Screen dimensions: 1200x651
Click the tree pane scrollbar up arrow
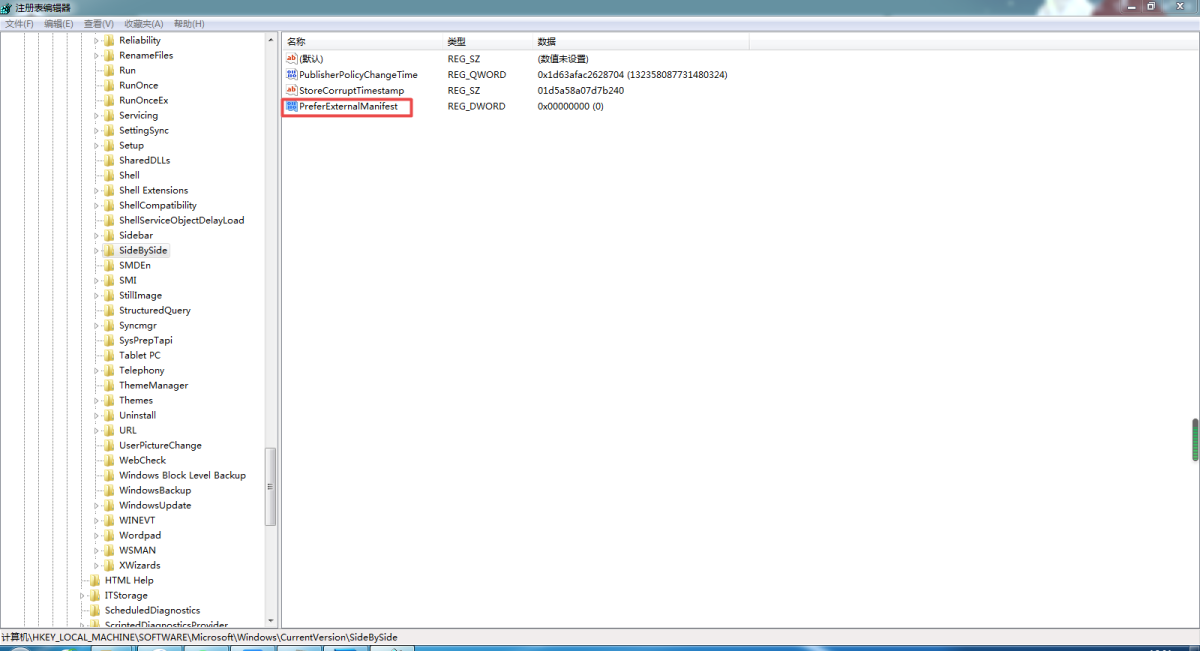pos(270,40)
